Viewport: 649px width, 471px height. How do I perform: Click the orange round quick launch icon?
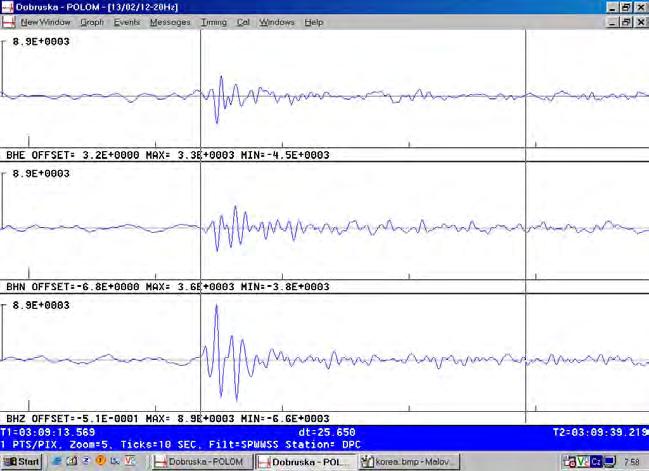pos(101,460)
